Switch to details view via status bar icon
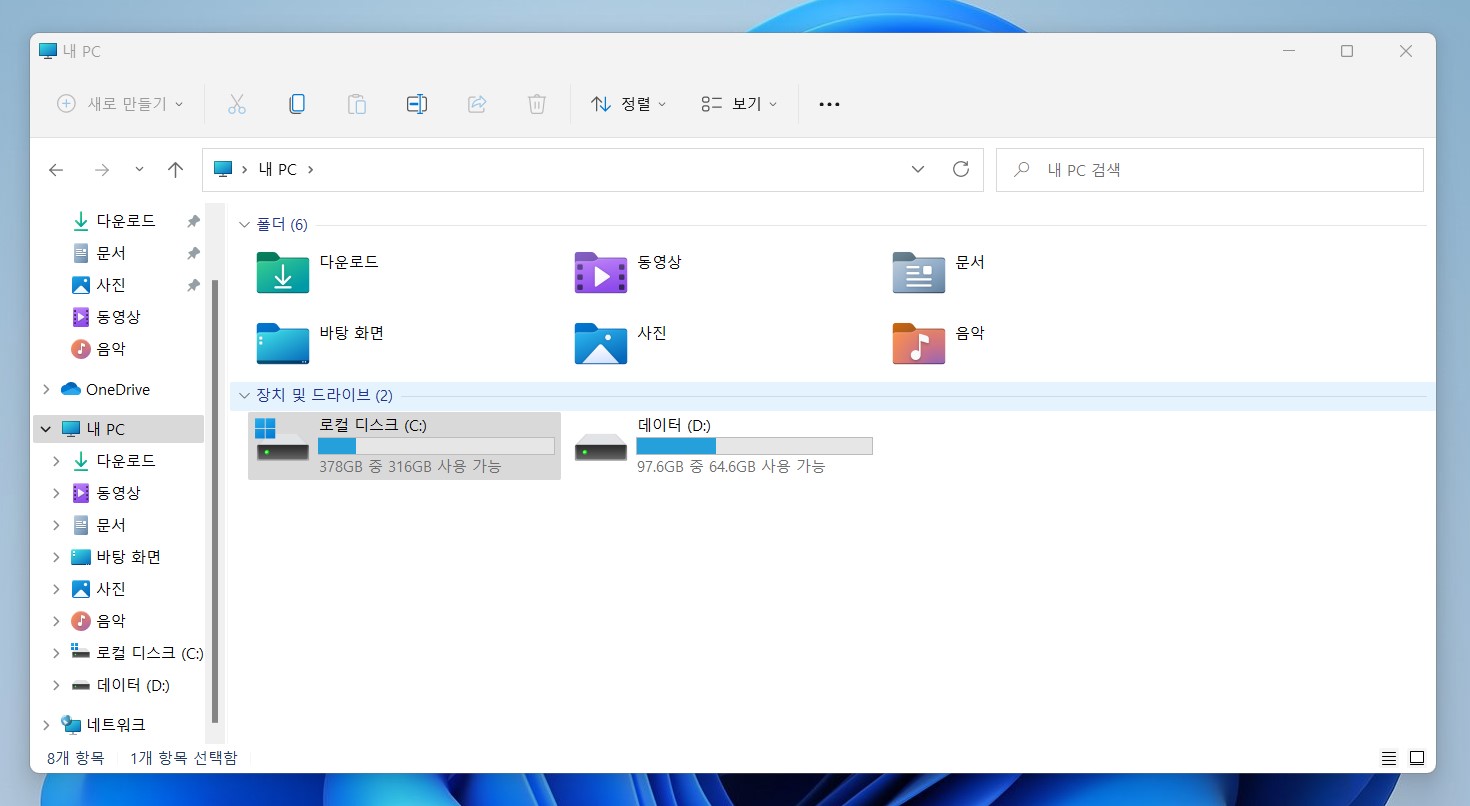The height and width of the screenshot is (806, 1470). tap(1388, 757)
